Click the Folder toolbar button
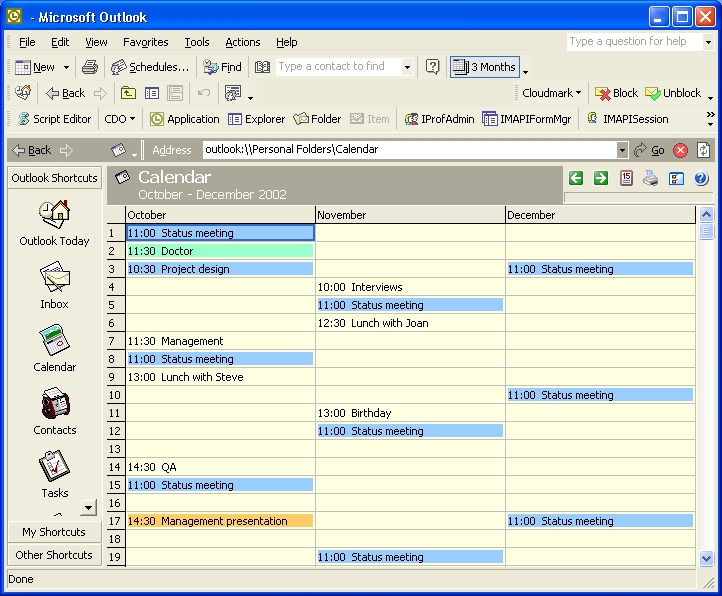 (317, 119)
